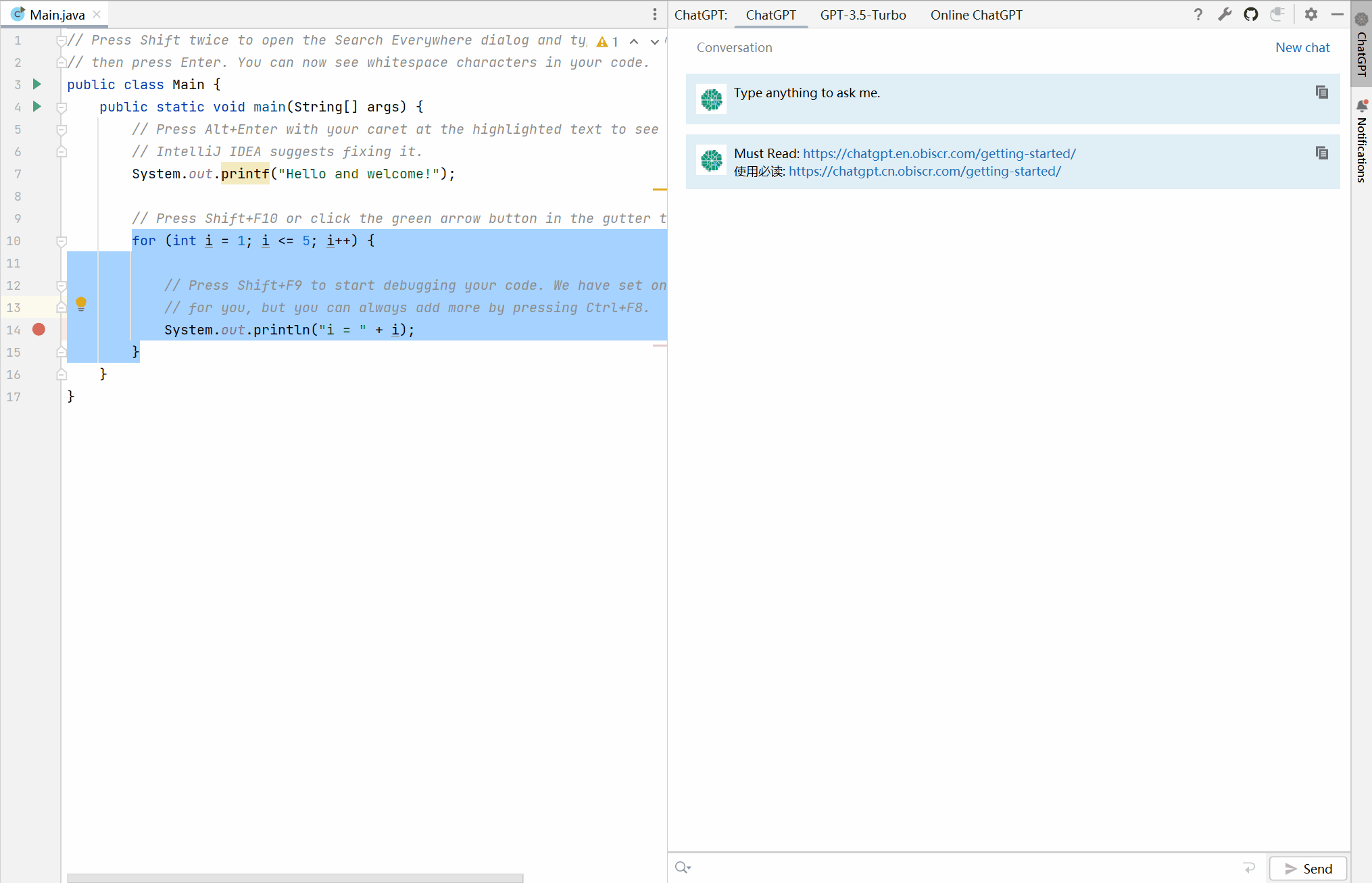The image size is (1372, 883).
Task: Click the New chat link
Action: 1302,47
